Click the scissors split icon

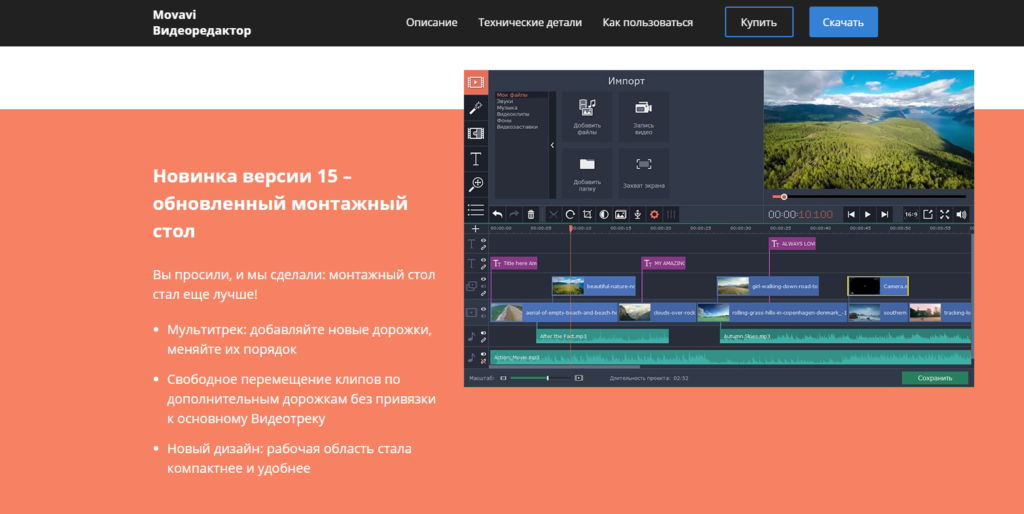pos(553,214)
